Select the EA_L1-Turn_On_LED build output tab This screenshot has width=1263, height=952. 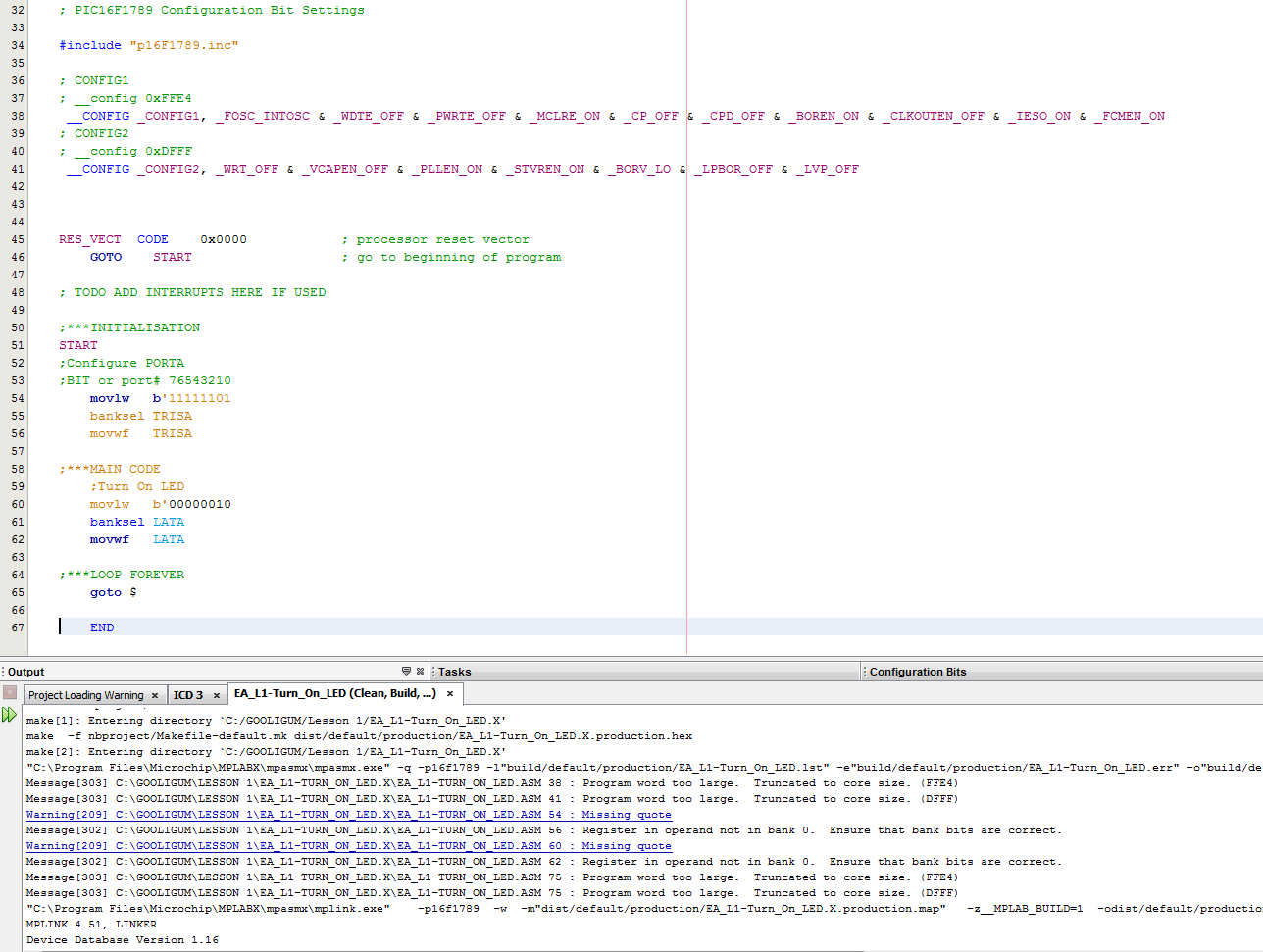point(334,693)
